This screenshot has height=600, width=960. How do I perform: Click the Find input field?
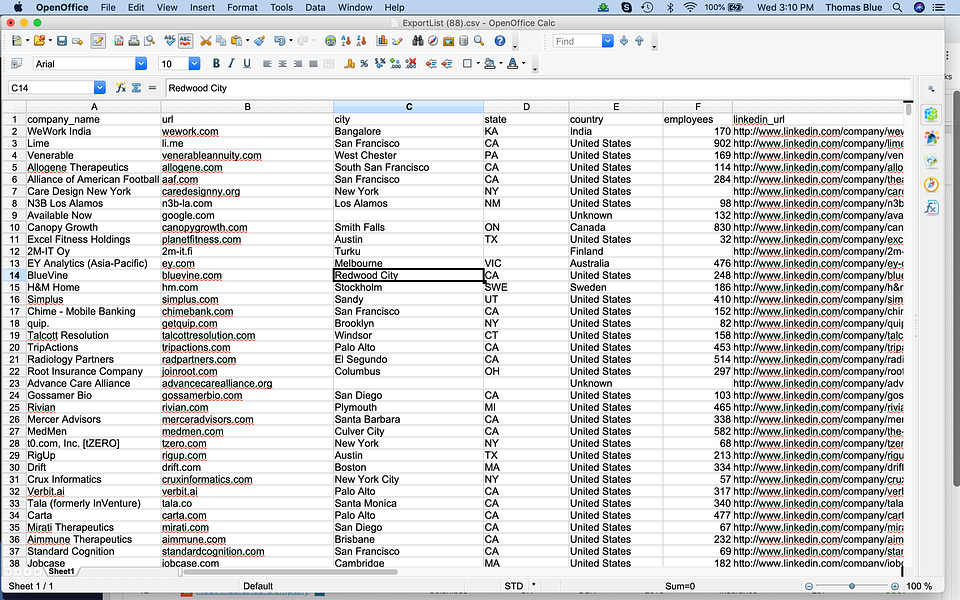click(577, 41)
